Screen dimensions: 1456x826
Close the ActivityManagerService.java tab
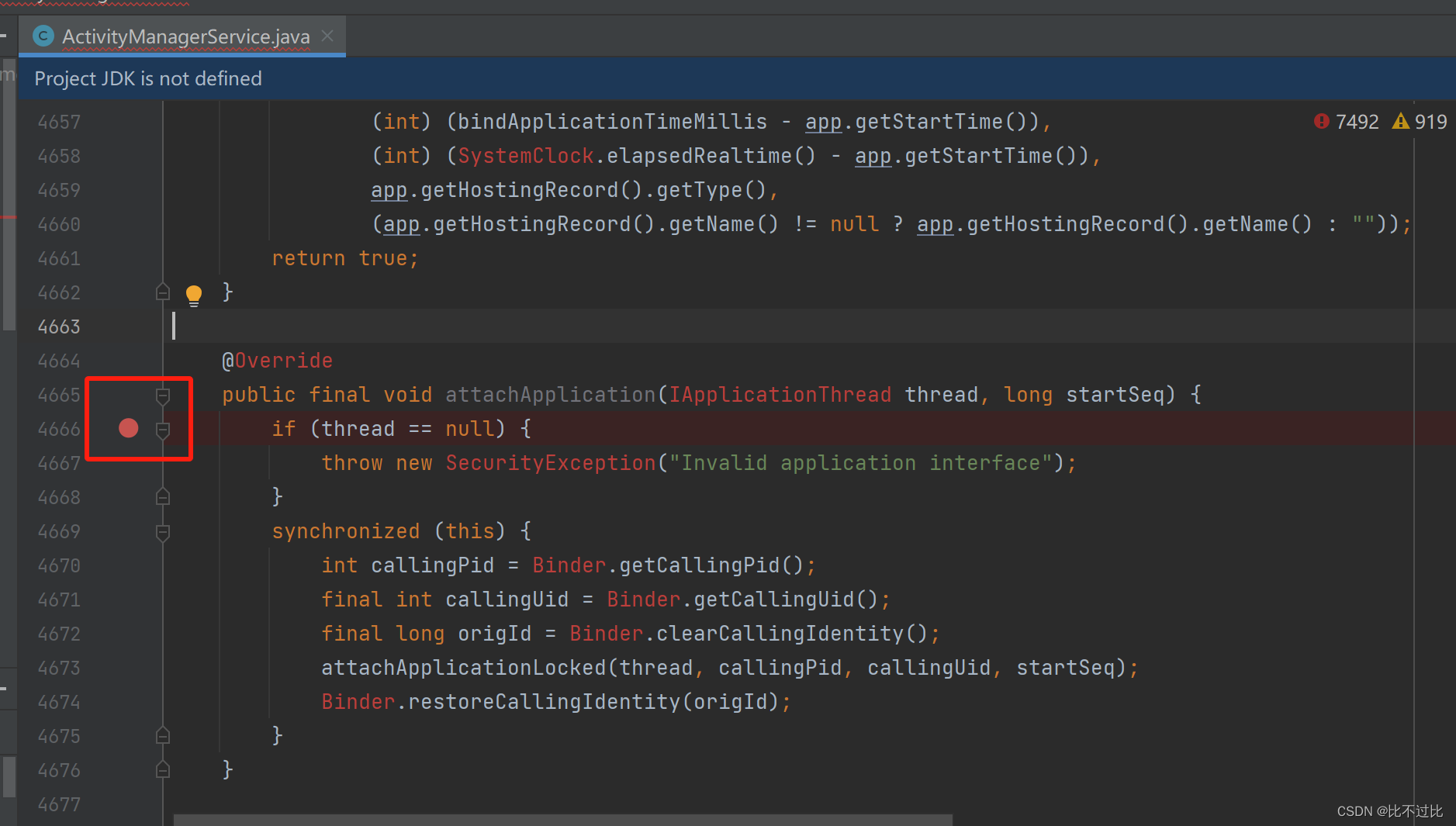[x=327, y=36]
